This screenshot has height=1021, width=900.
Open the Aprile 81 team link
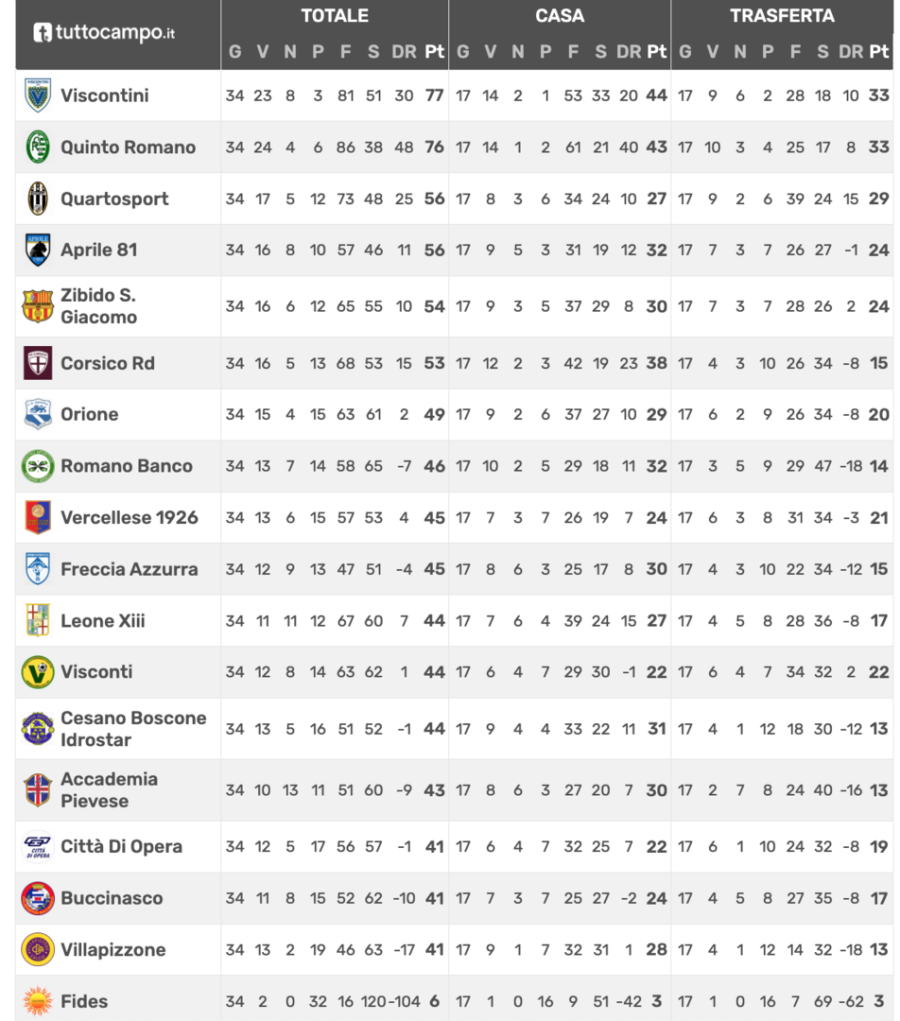[99, 250]
